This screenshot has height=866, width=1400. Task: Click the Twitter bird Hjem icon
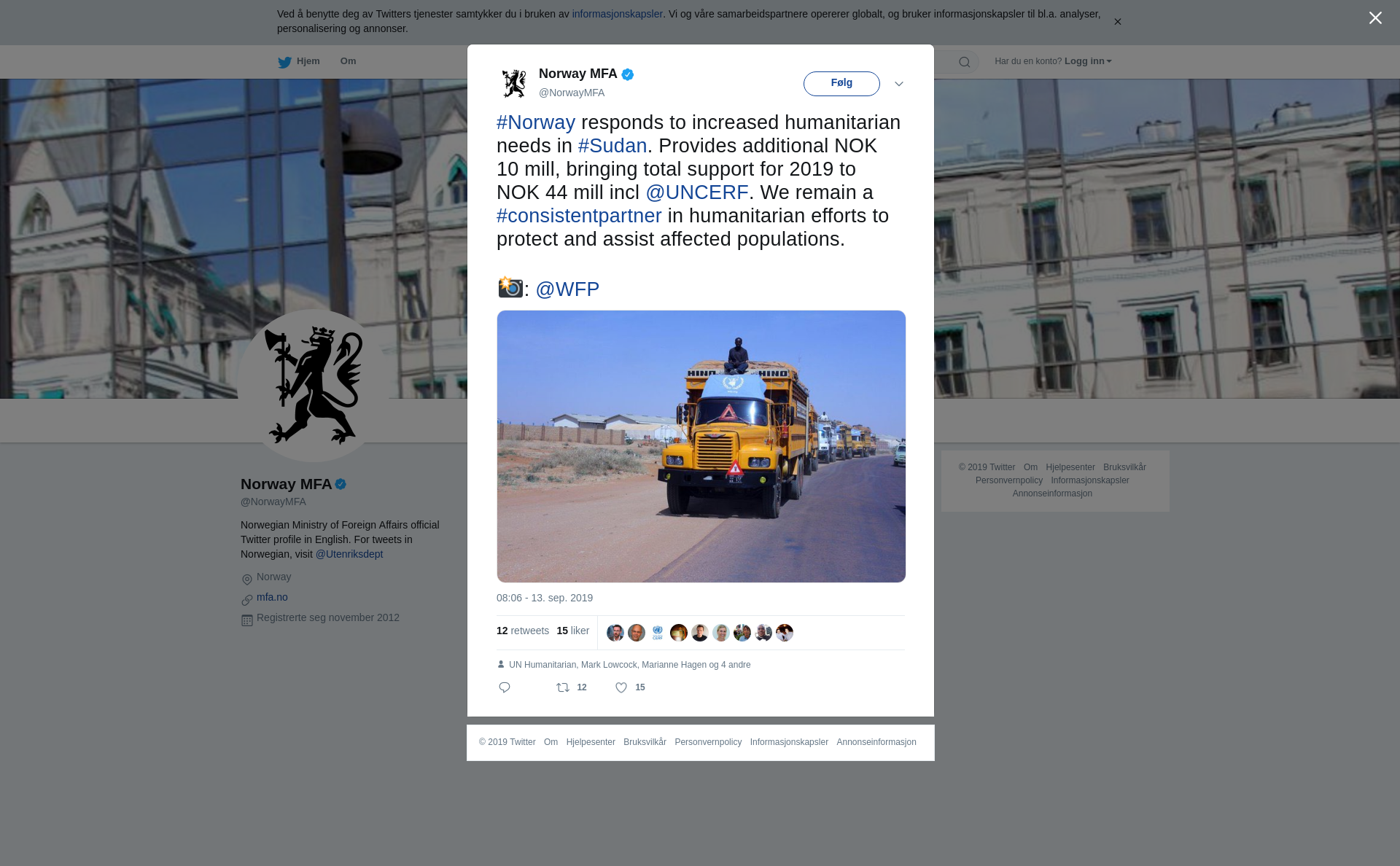[284, 62]
